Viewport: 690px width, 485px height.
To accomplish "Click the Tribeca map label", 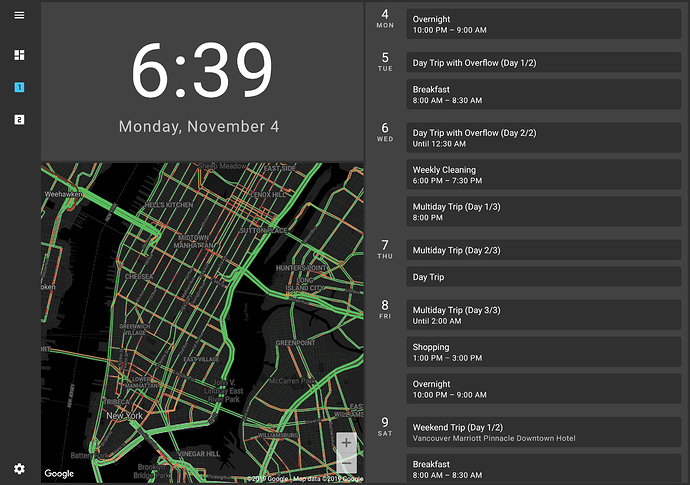I will pyautogui.click(x=116, y=402).
